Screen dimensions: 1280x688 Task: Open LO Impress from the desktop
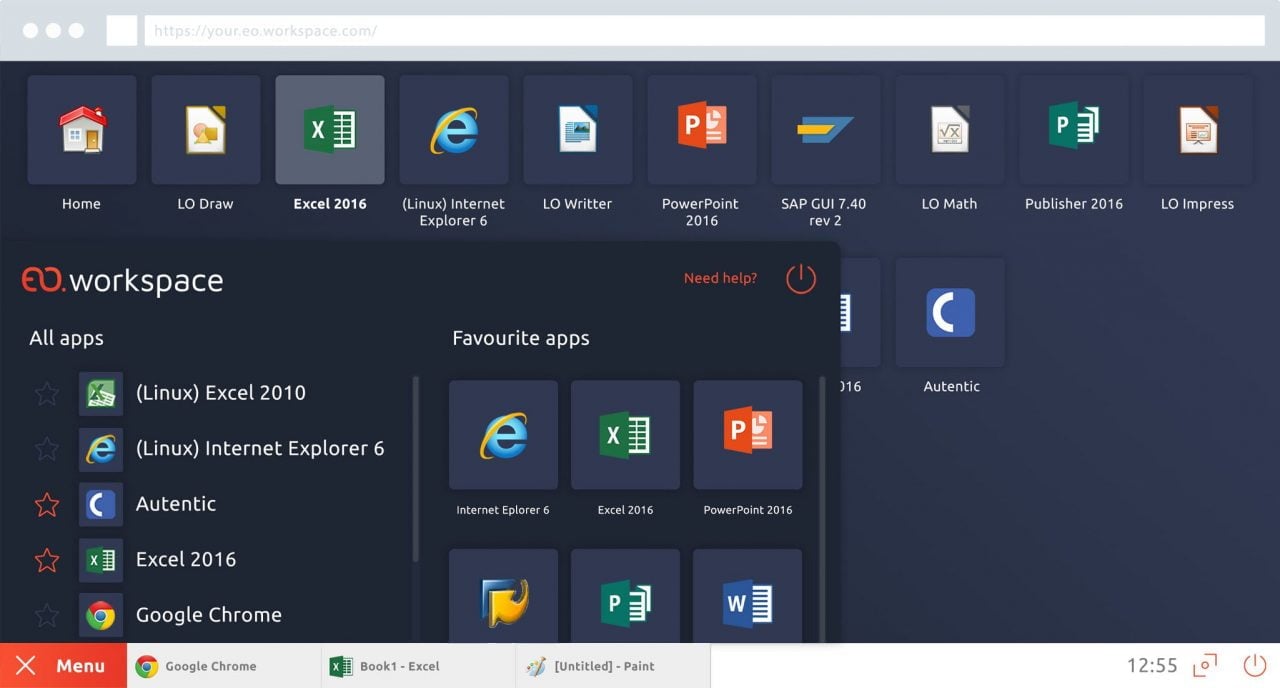click(1198, 130)
